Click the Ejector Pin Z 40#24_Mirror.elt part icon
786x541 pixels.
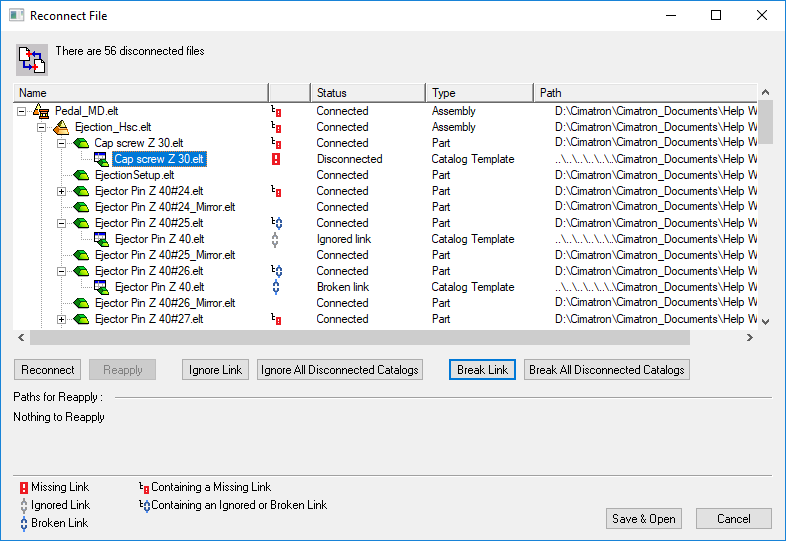click(81, 207)
